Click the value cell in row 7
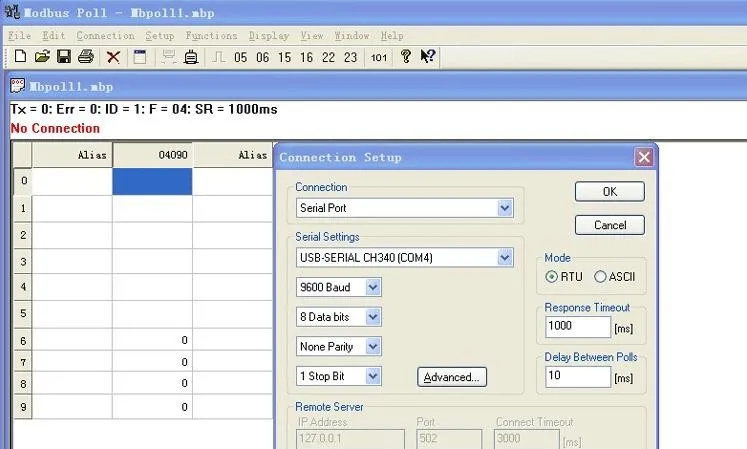This screenshot has height=449, width=747. click(152, 362)
